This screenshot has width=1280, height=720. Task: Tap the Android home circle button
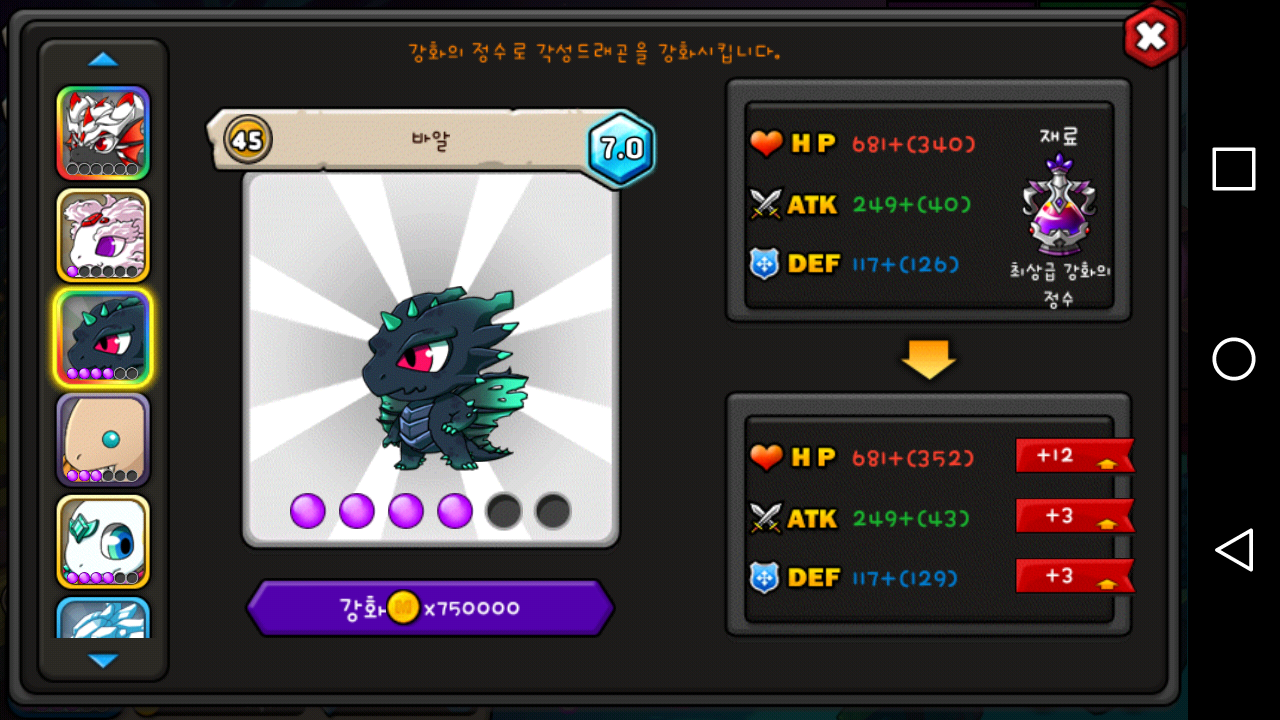(1234, 359)
